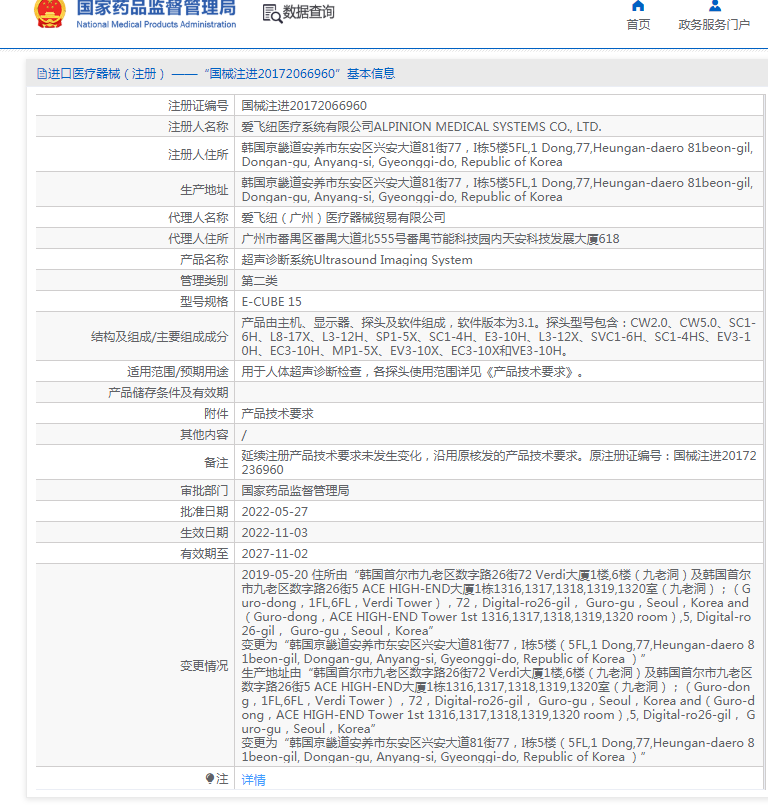Viewport: 768px width, 806px height.
Task: Click the 其他内容 label cell
Action: [135, 435]
